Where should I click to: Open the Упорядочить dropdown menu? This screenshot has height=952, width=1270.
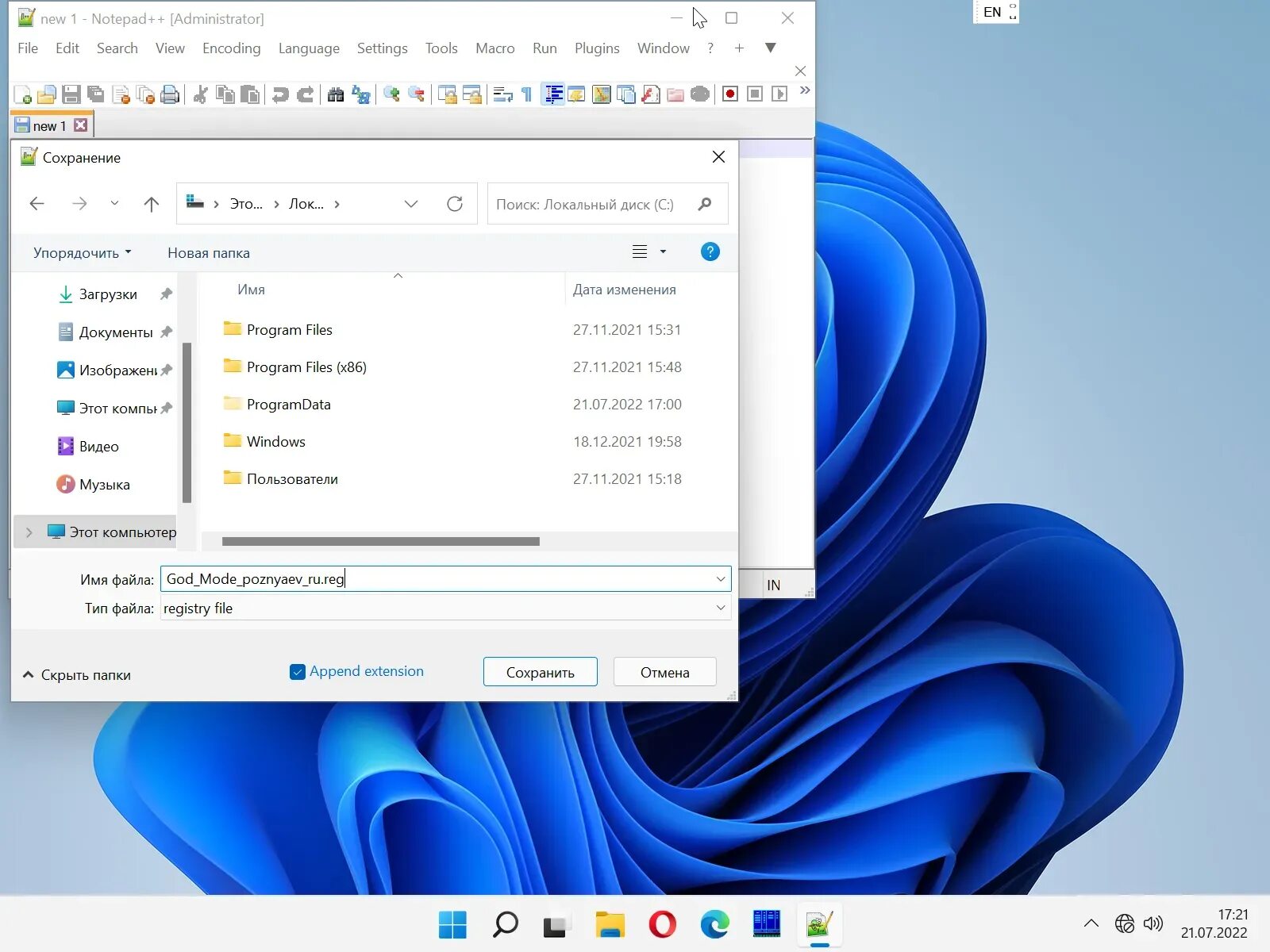click(x=82, y=253)
